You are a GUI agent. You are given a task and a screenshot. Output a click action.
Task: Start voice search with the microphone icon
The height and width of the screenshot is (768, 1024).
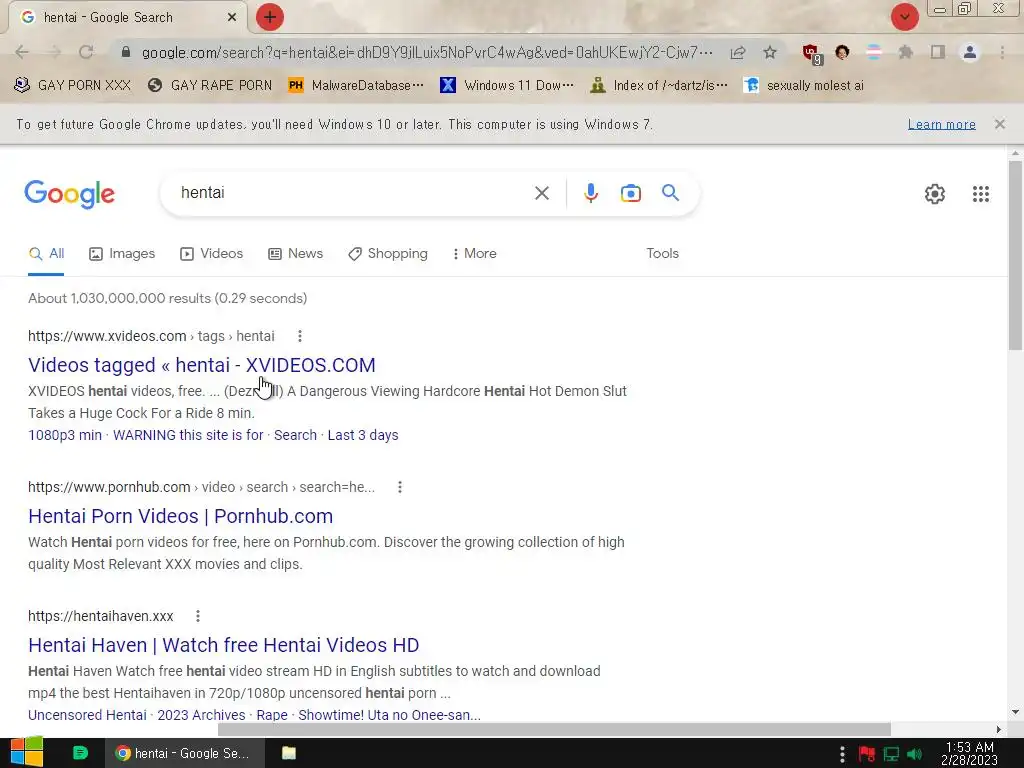pos(591,193)
